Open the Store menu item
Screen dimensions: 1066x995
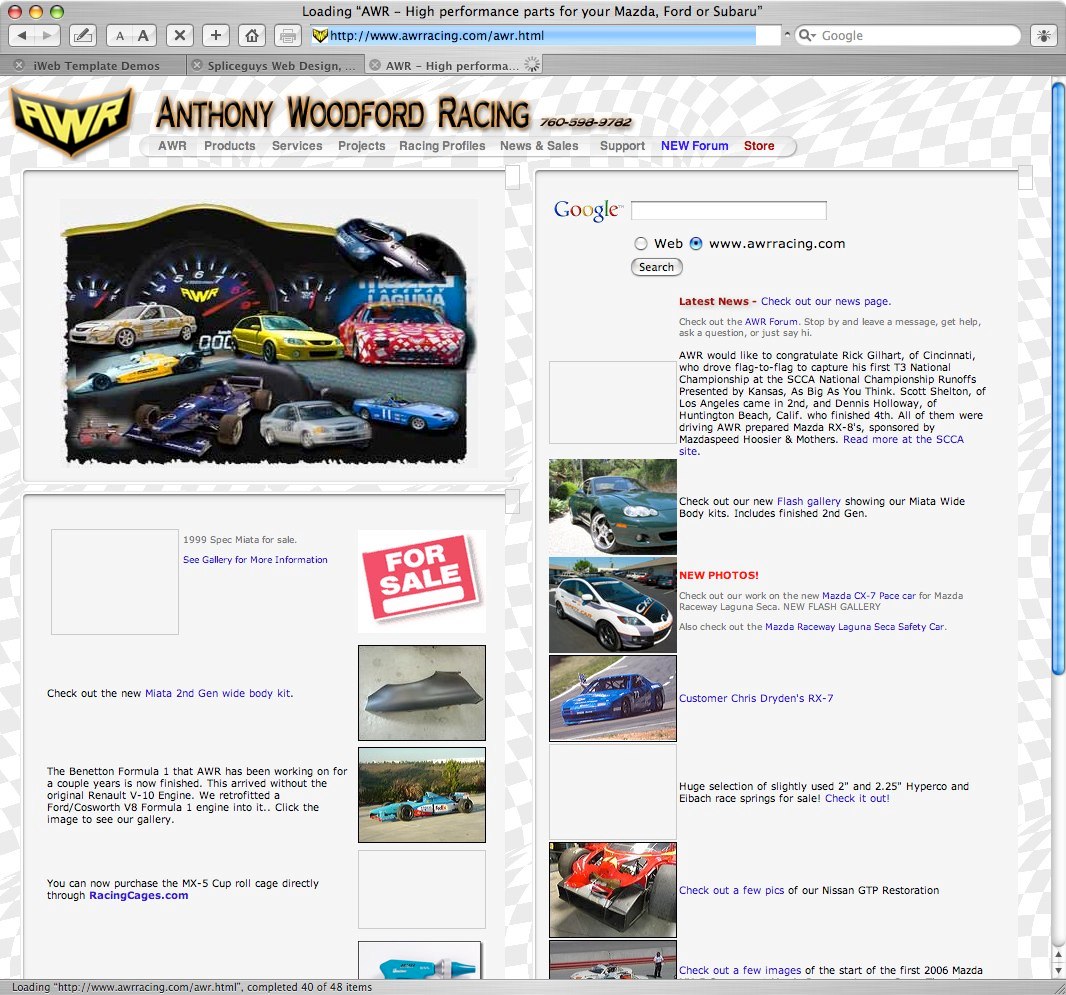click(x=759, y=145)
